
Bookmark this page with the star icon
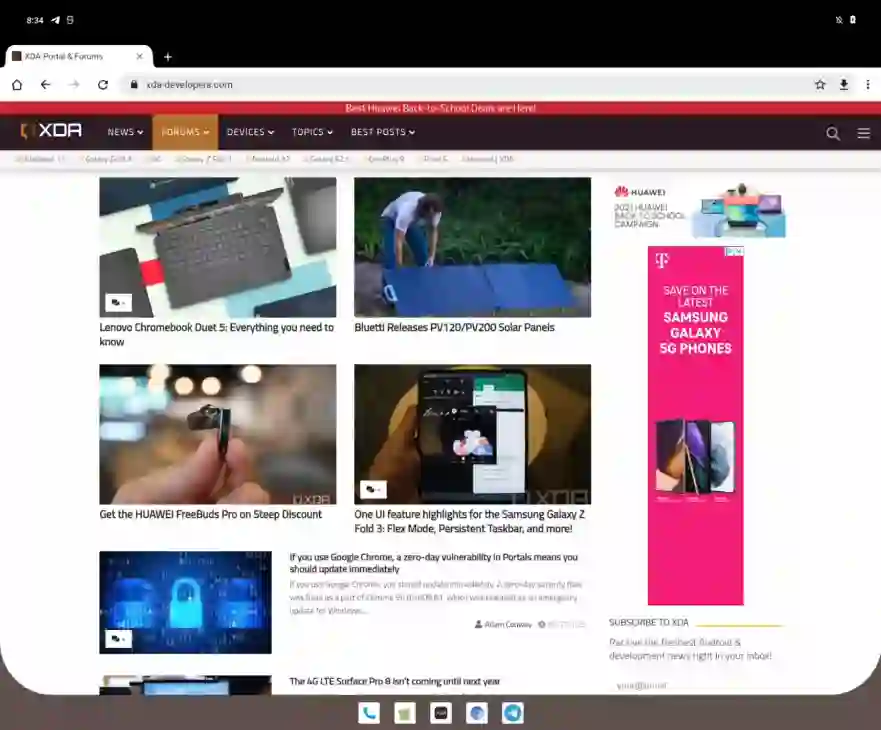point(820,85)
